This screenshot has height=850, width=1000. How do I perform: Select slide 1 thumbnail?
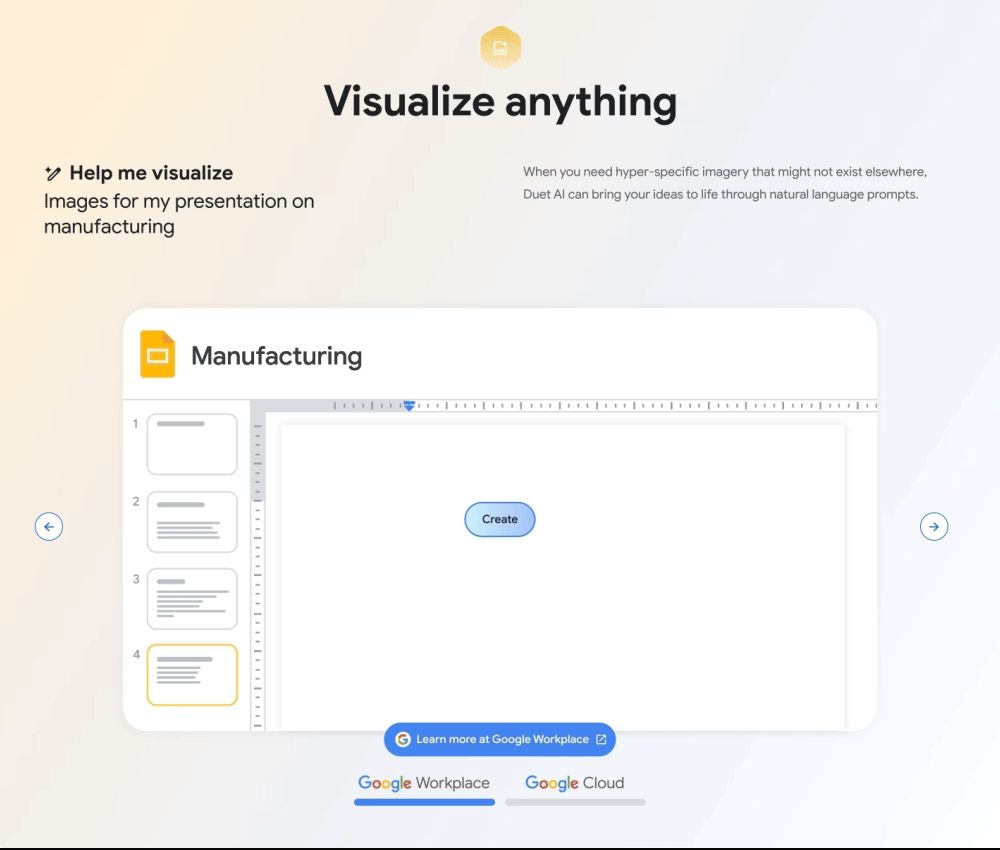[192, 444]
